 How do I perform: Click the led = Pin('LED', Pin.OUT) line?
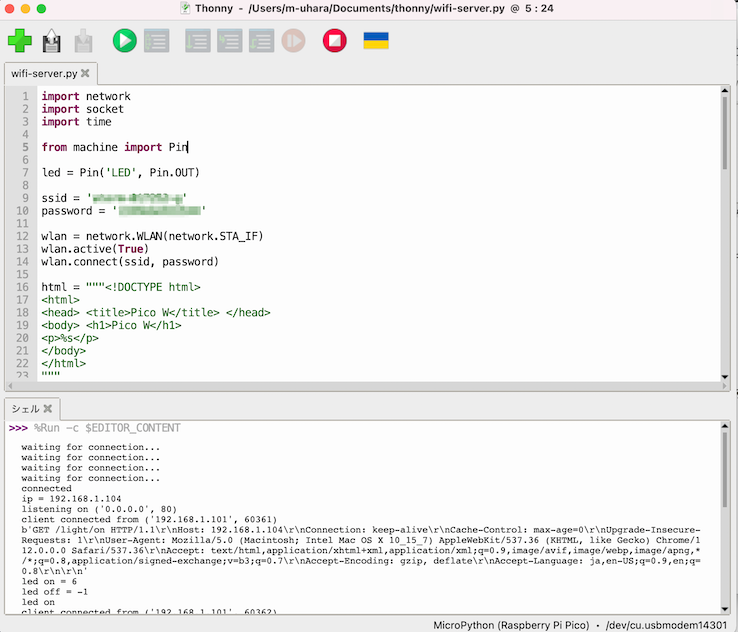click(x=120, y=173)
